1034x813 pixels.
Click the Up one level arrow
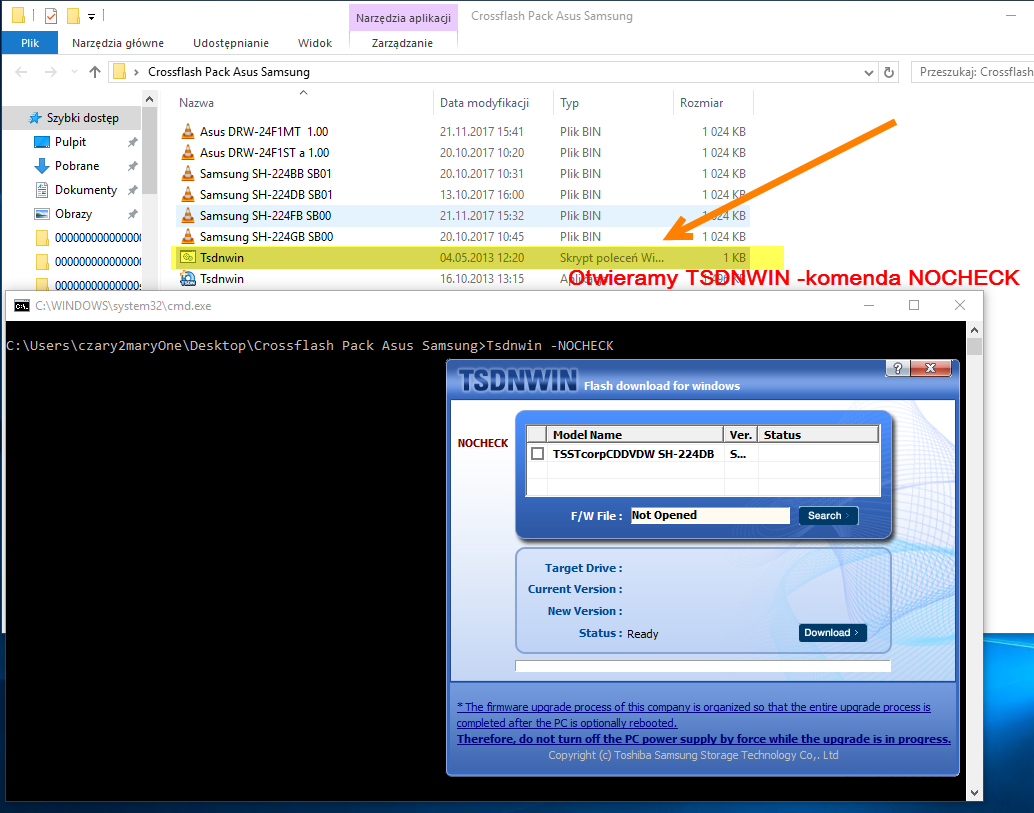click(x=95, y=72)
